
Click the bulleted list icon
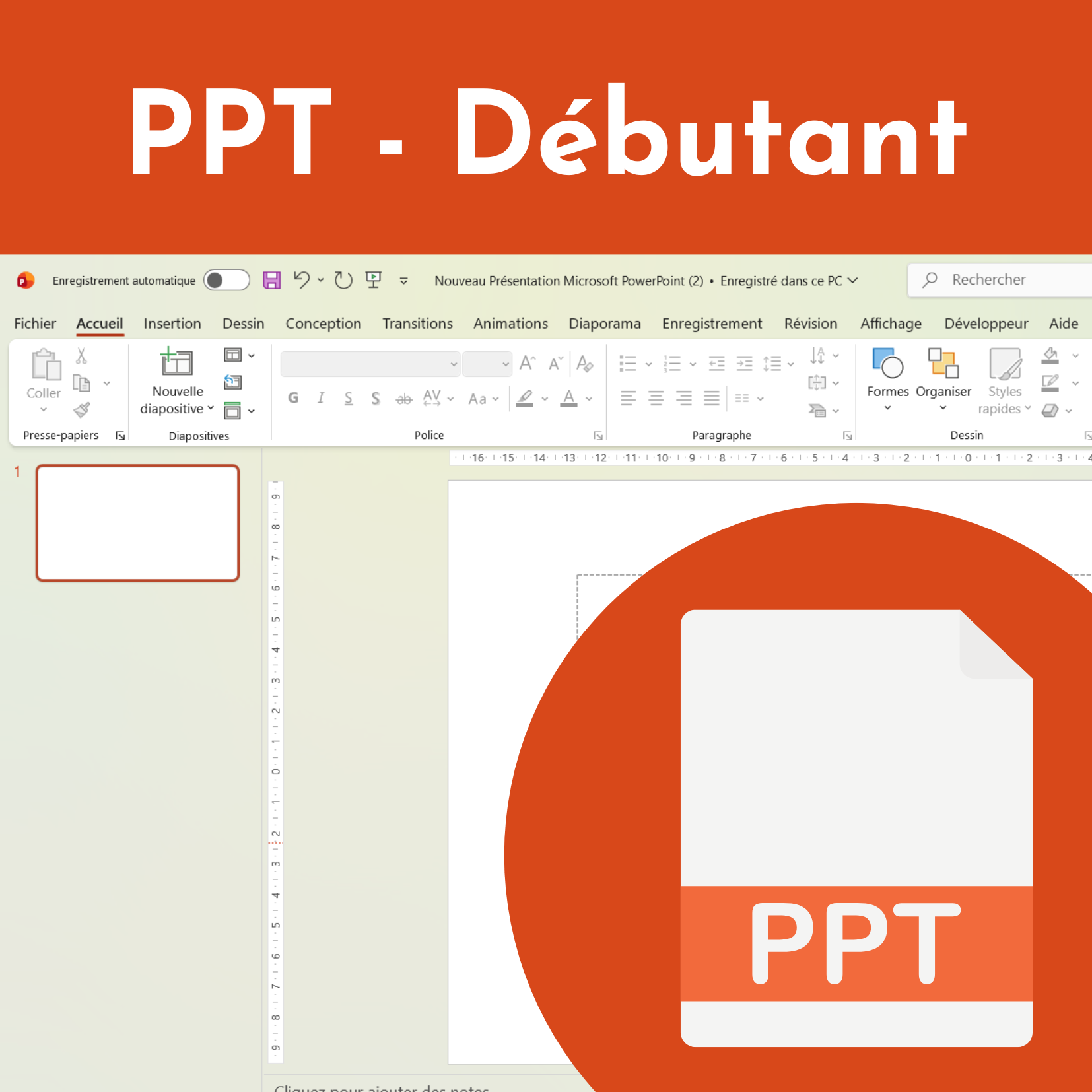pos(628,363)
